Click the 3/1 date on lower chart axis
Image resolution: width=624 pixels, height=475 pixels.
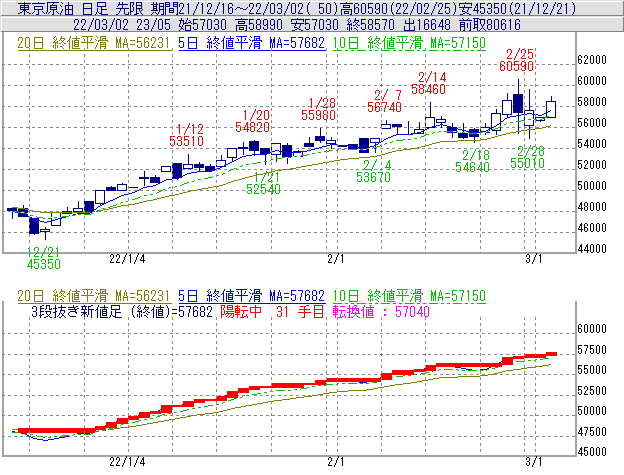pos(534,462)
